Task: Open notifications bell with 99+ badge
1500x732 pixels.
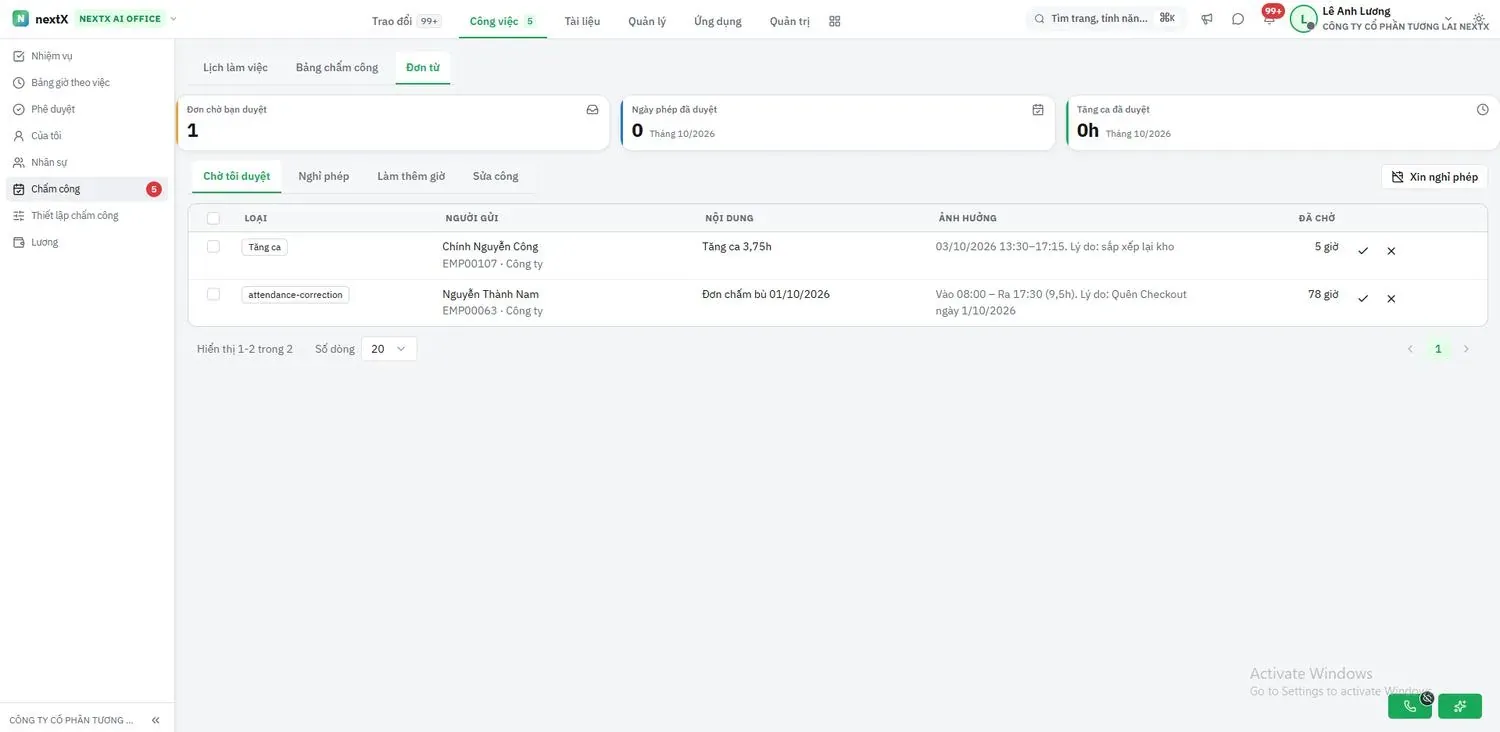Action: coord(1269,19)
